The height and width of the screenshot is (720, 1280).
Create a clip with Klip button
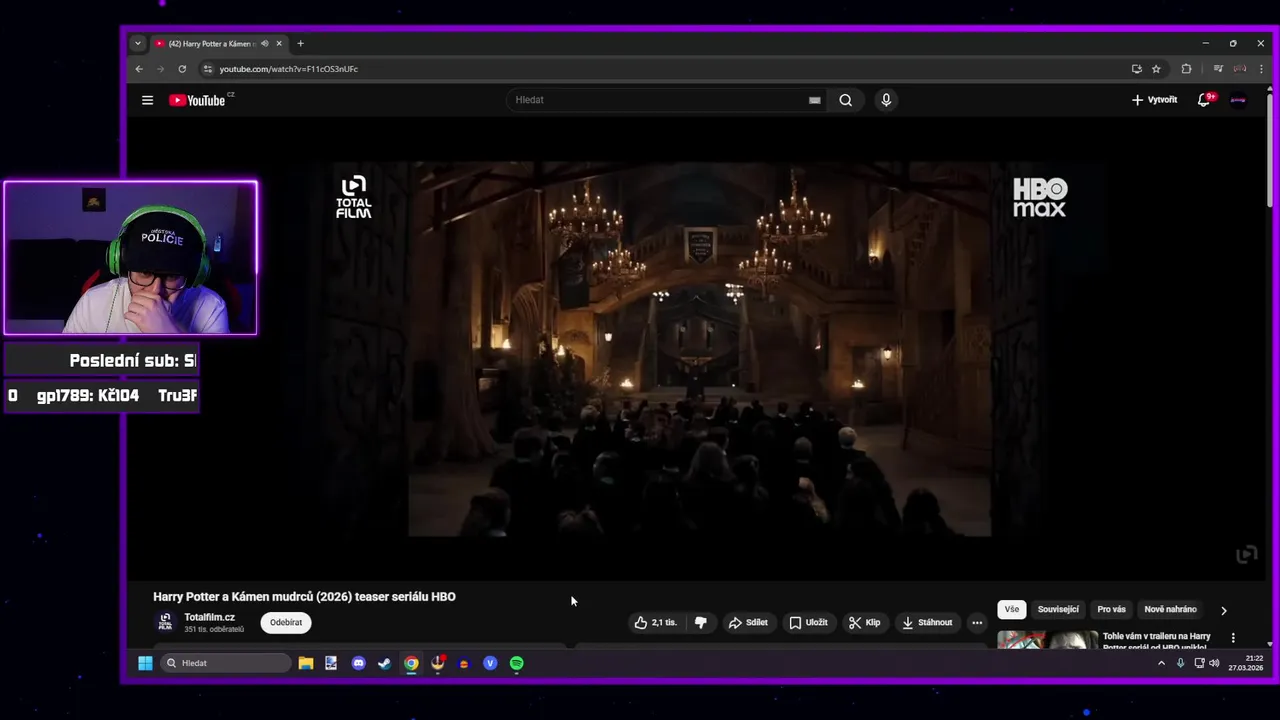[x=864, y=622]
